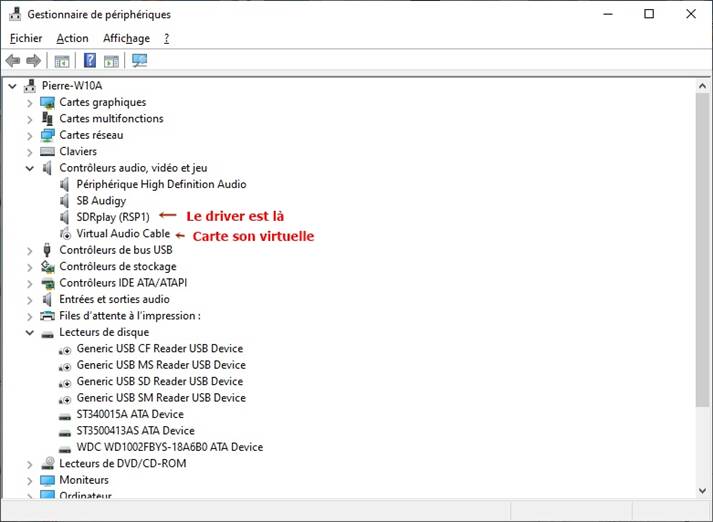Expand Contrôleurs de stockage

point(30,267)
